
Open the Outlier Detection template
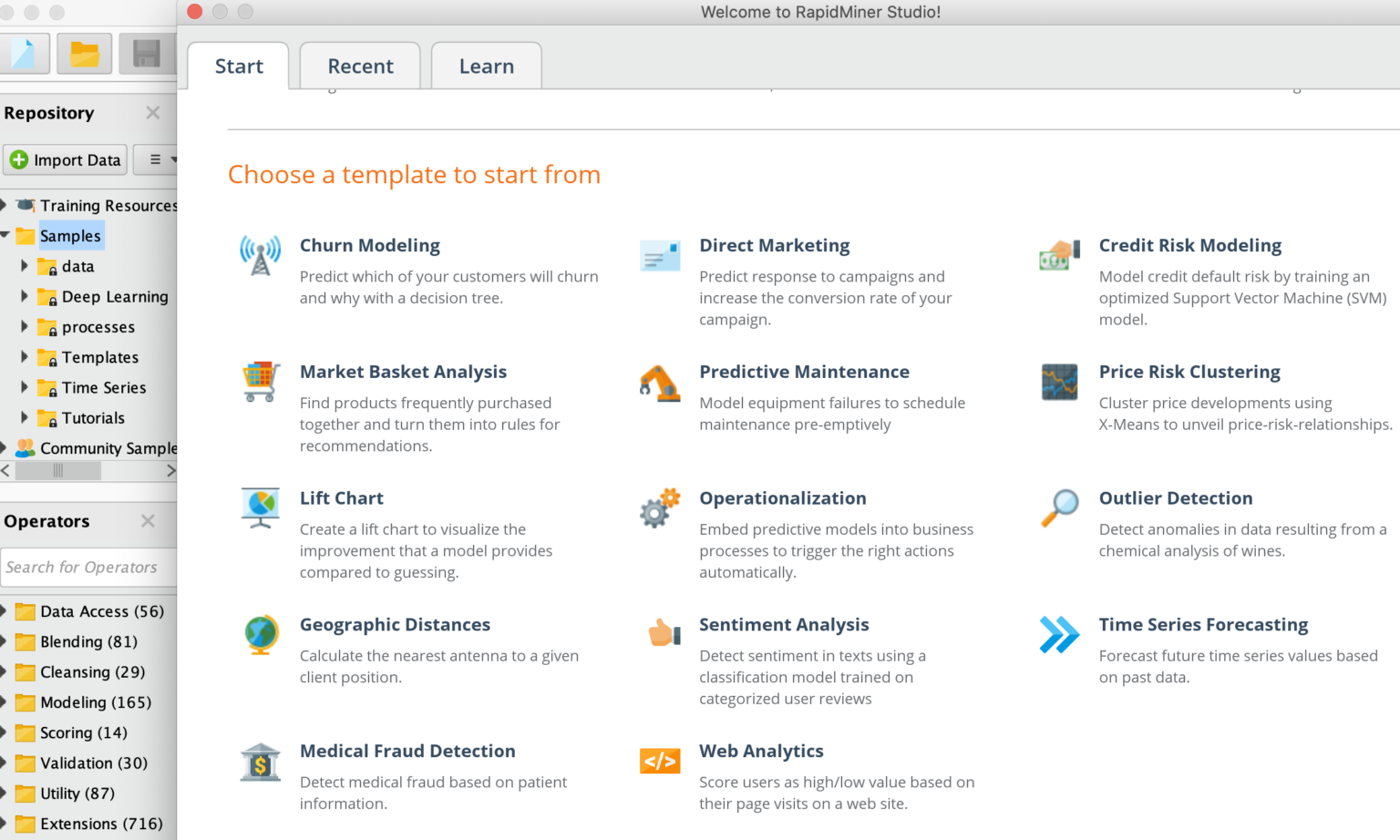coord(1176,498)
